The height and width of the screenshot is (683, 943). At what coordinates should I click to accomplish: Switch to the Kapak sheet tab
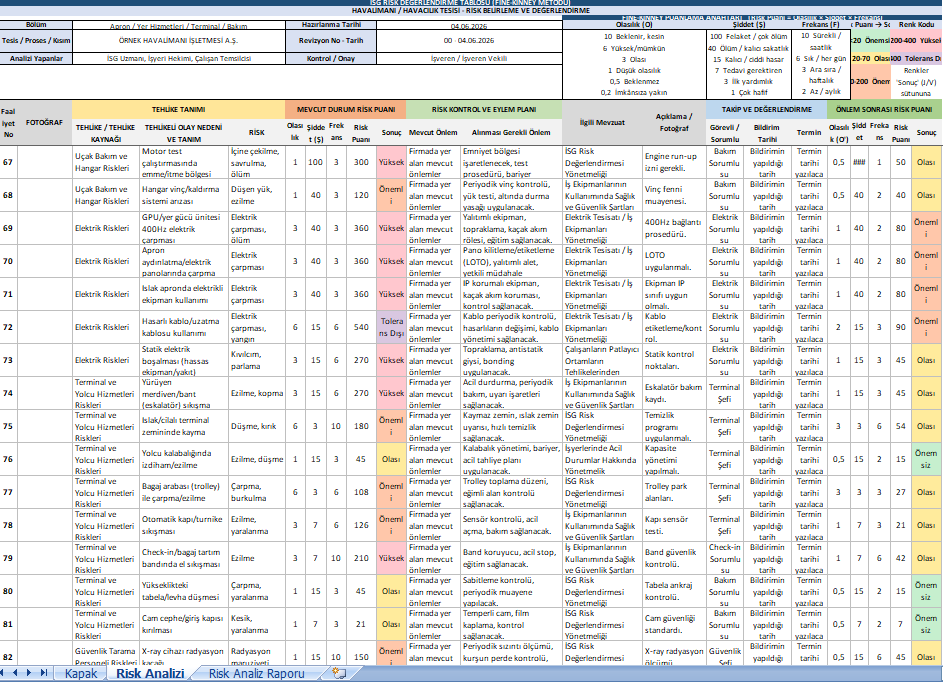pos(81,673)
